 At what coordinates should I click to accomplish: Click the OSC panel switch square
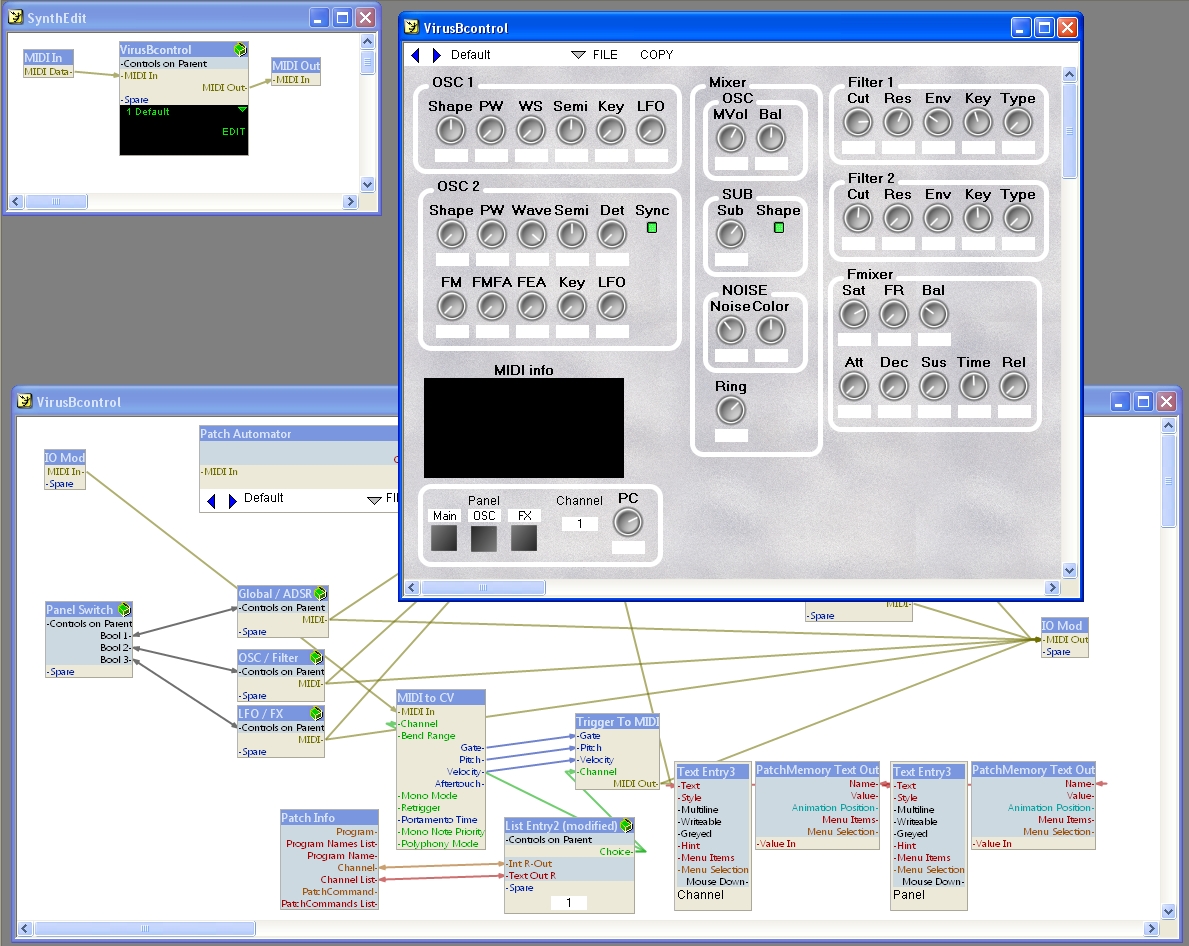(x=484, y=538)
